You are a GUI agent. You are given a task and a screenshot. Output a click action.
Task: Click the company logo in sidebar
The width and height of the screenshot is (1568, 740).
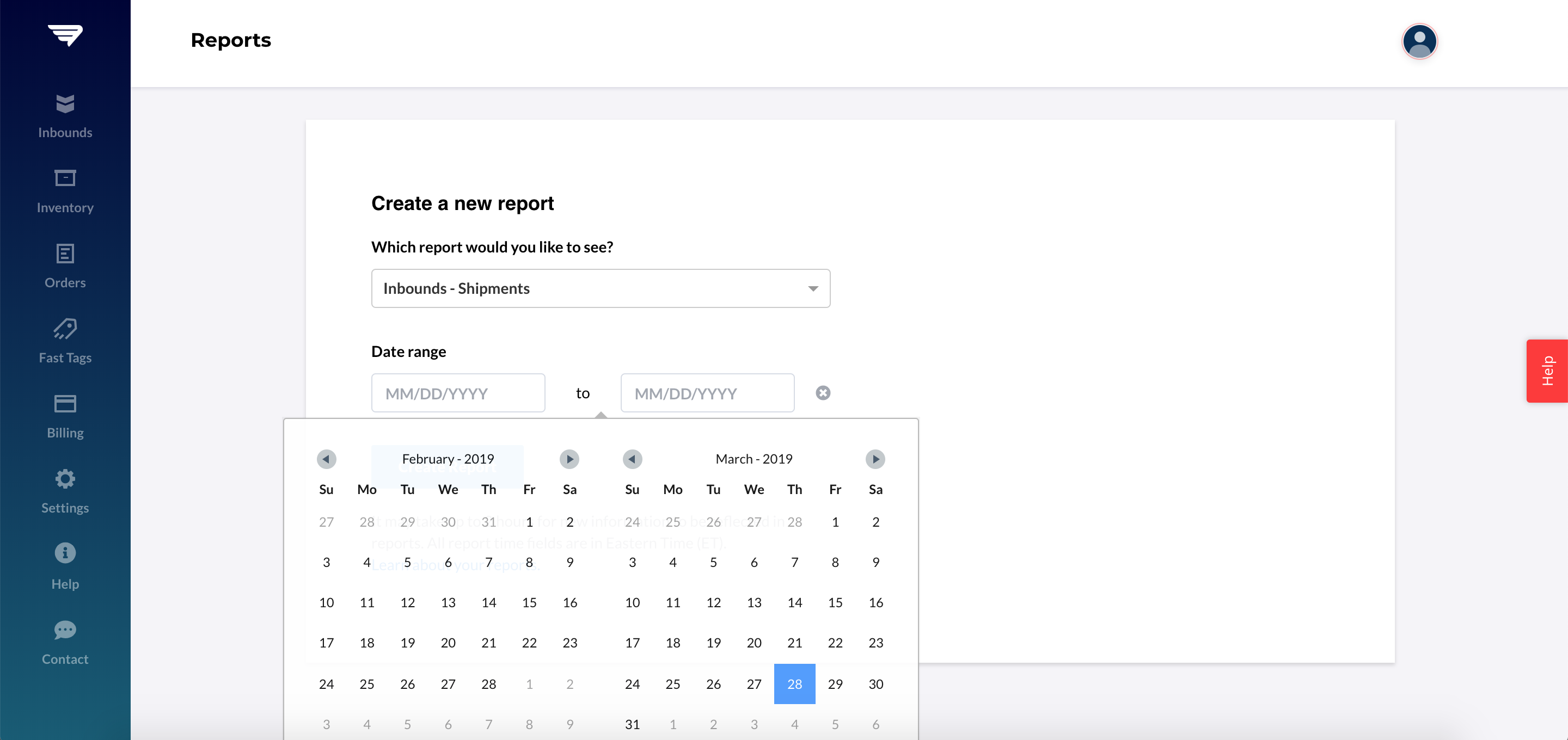point(65,35)
